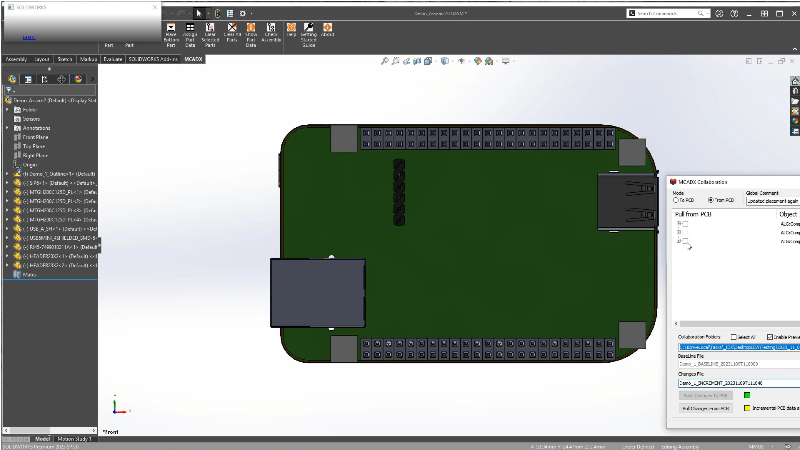Open the Motion Study 1 tab

pos(75,439)
